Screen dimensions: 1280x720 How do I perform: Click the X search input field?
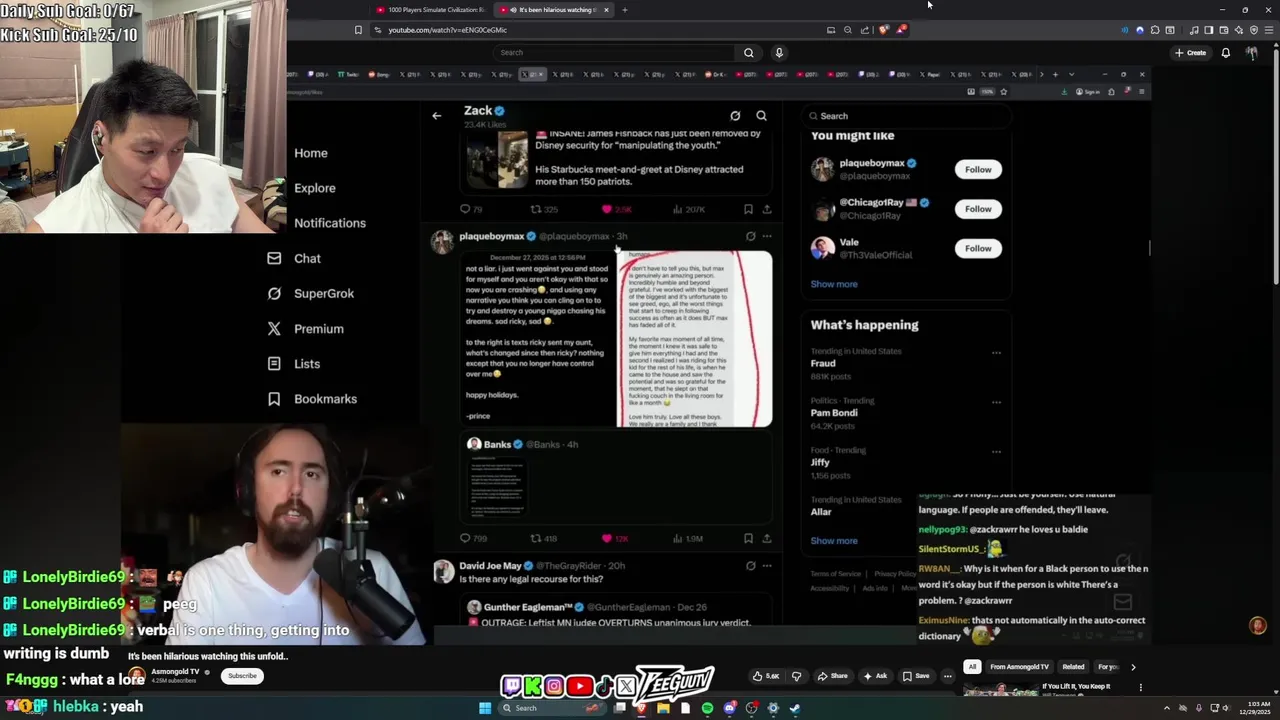pyautogui.click(x=906, y=116)
